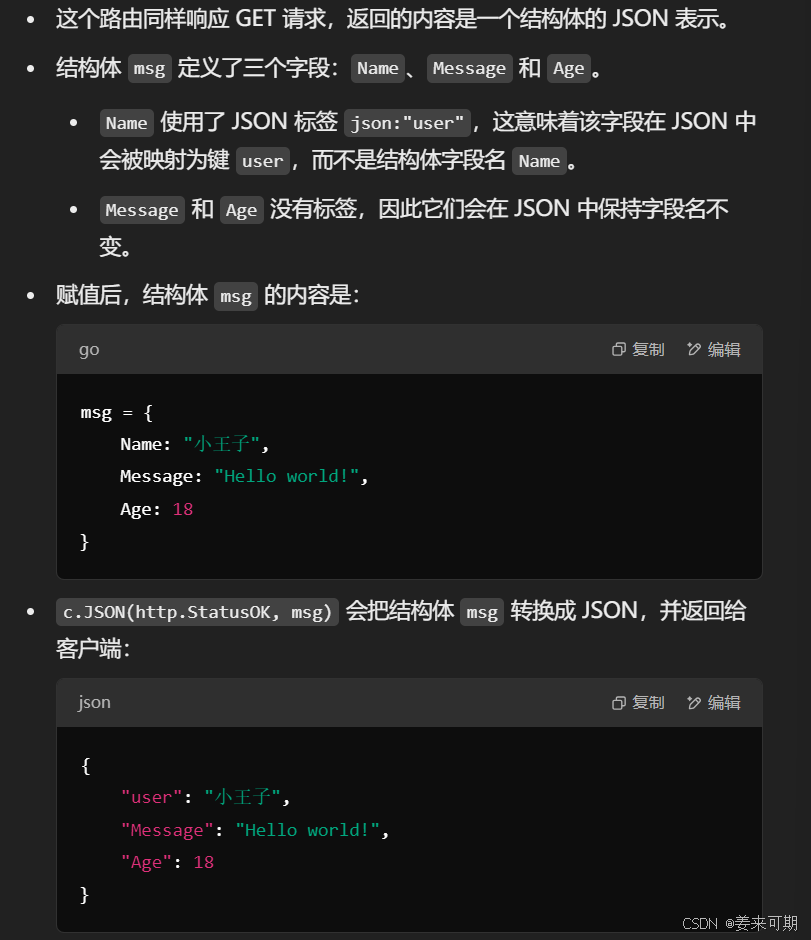This screenshot has width=811, height=940.
Task: Click the user inline code tag
Action: point(263,160)
